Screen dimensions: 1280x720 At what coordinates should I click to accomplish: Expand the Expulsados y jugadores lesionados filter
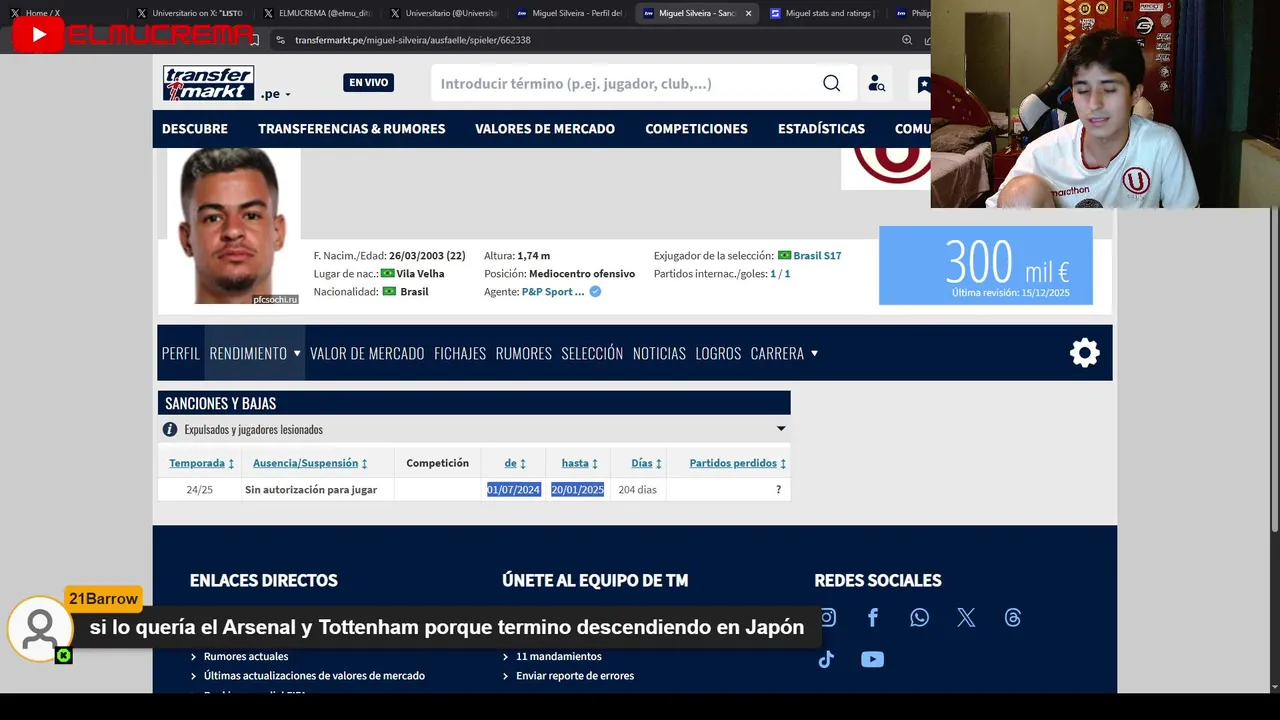coord(474,429)
